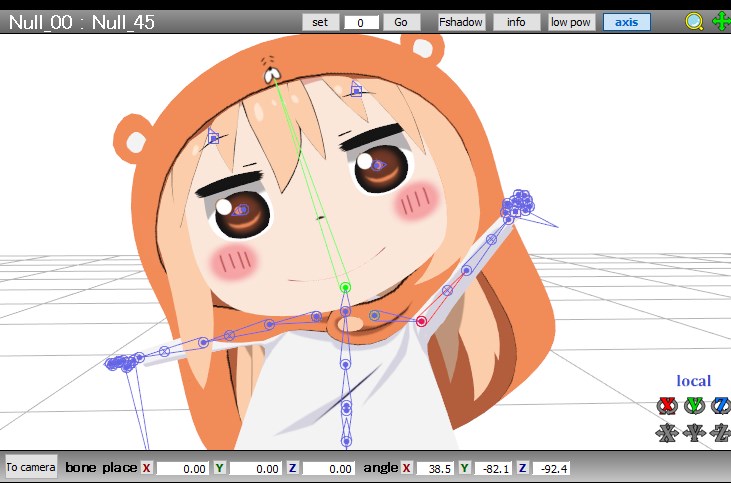Select the gray Z move axis icon
The width and height of the screenshot is (731, 483).
pos(721,433)
